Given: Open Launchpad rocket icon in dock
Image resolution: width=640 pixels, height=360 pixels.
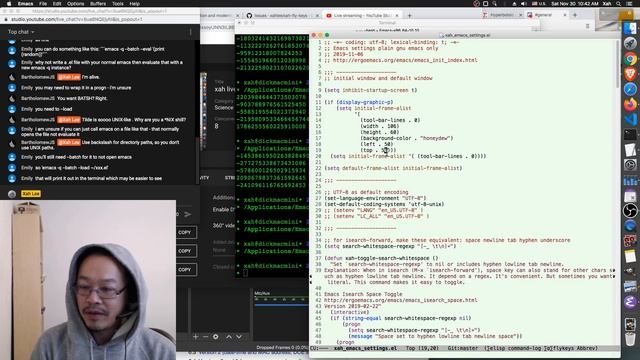Looking at the screenshot, I should [630, 43].
